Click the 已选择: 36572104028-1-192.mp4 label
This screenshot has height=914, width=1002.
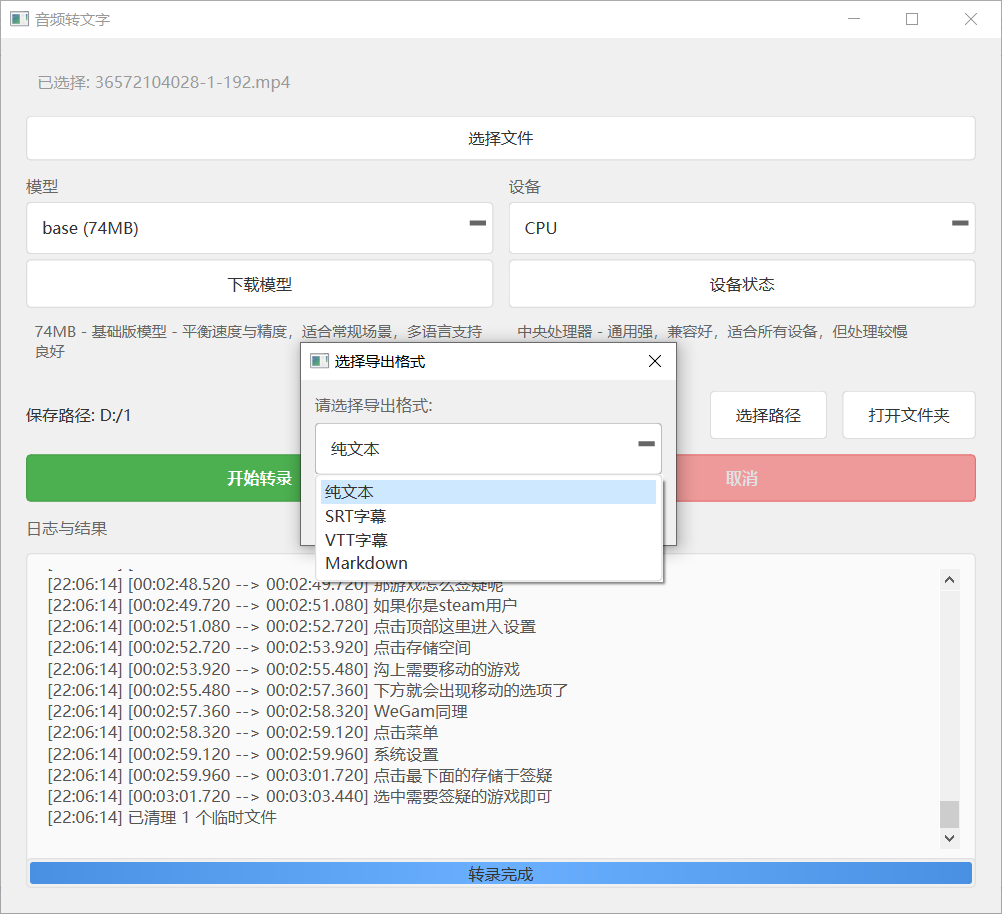(164, 82)
